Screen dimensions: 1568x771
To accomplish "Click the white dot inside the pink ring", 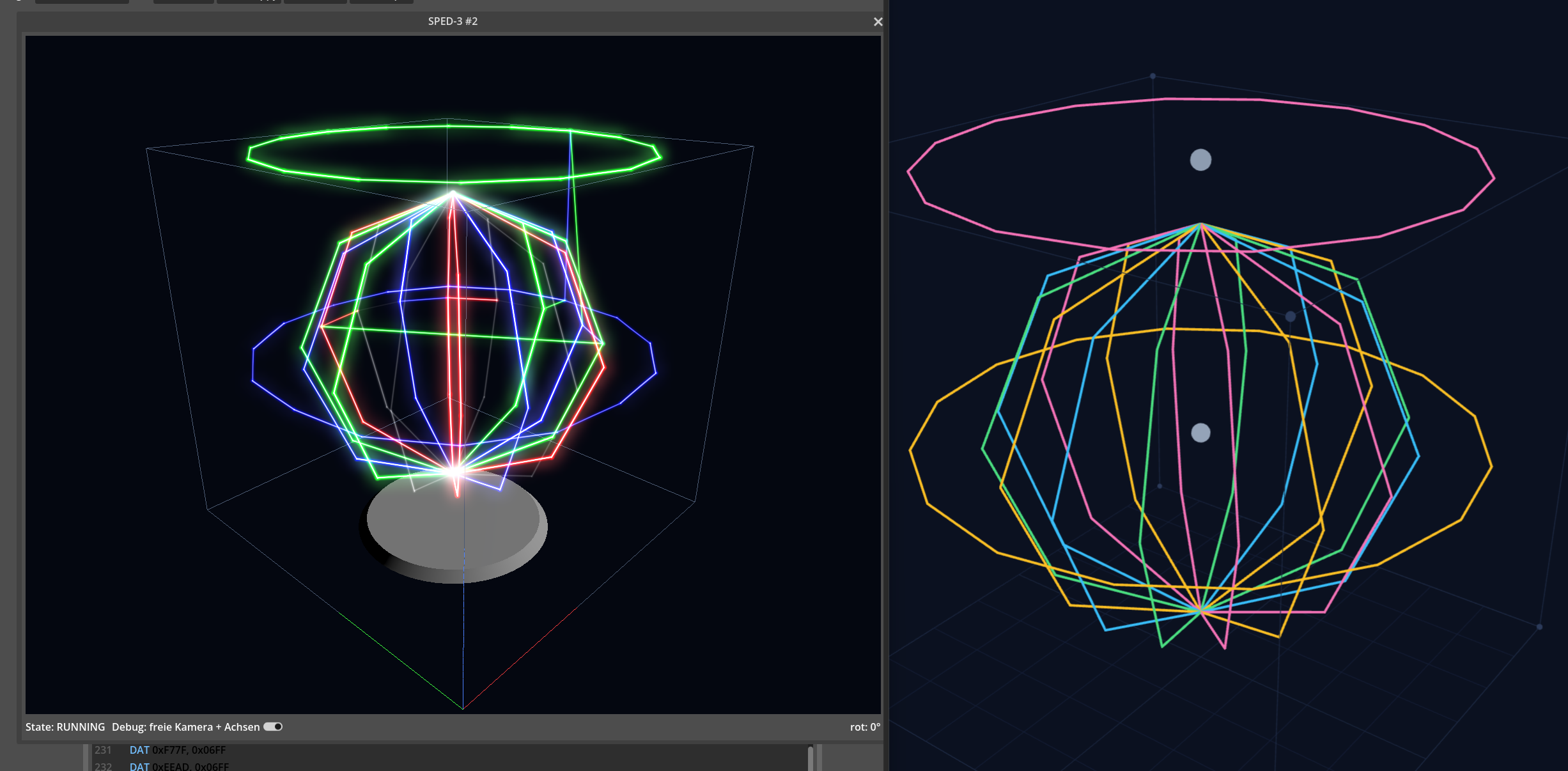I will pyautogui.click(x=1200, y=160).
